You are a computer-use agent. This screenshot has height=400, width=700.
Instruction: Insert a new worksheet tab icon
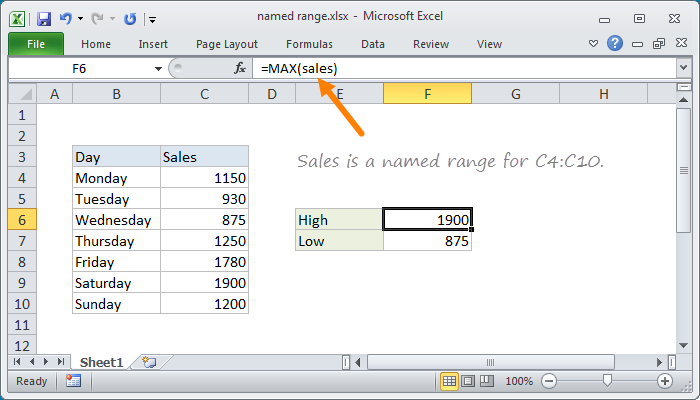click(x=149, y=361)
